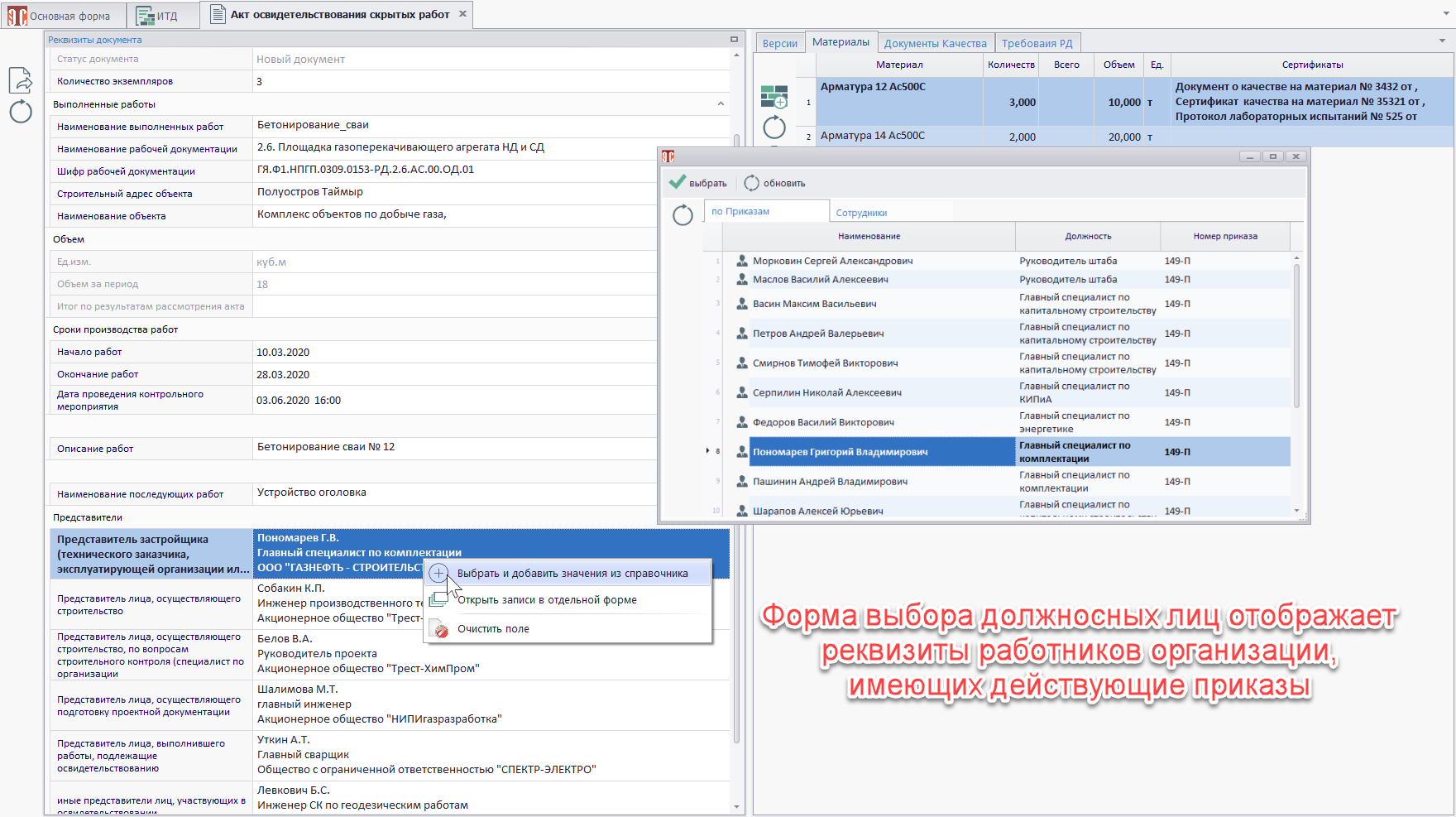Click the обновить button in the dialog
Image resolution: width=1456 pixels, height=817 pixels.
[774, 183]
